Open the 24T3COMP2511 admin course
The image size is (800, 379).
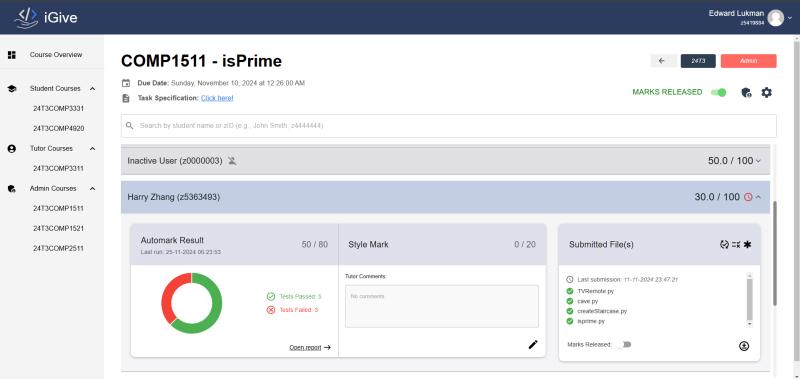click(x=58, y=248)
